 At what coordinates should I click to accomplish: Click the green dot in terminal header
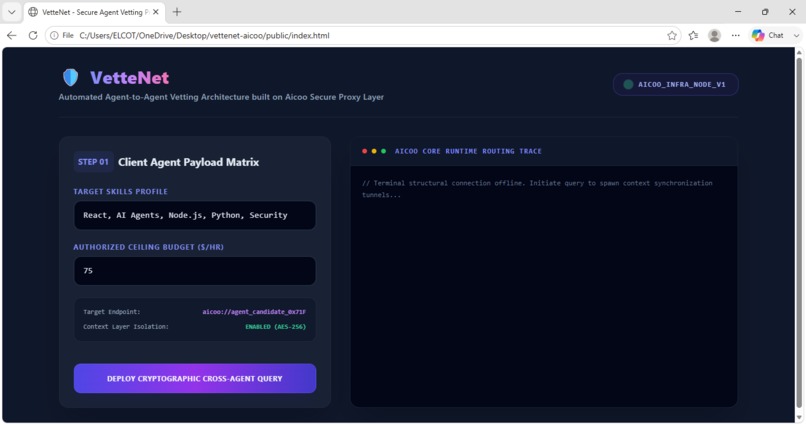[x=383, y=151]
